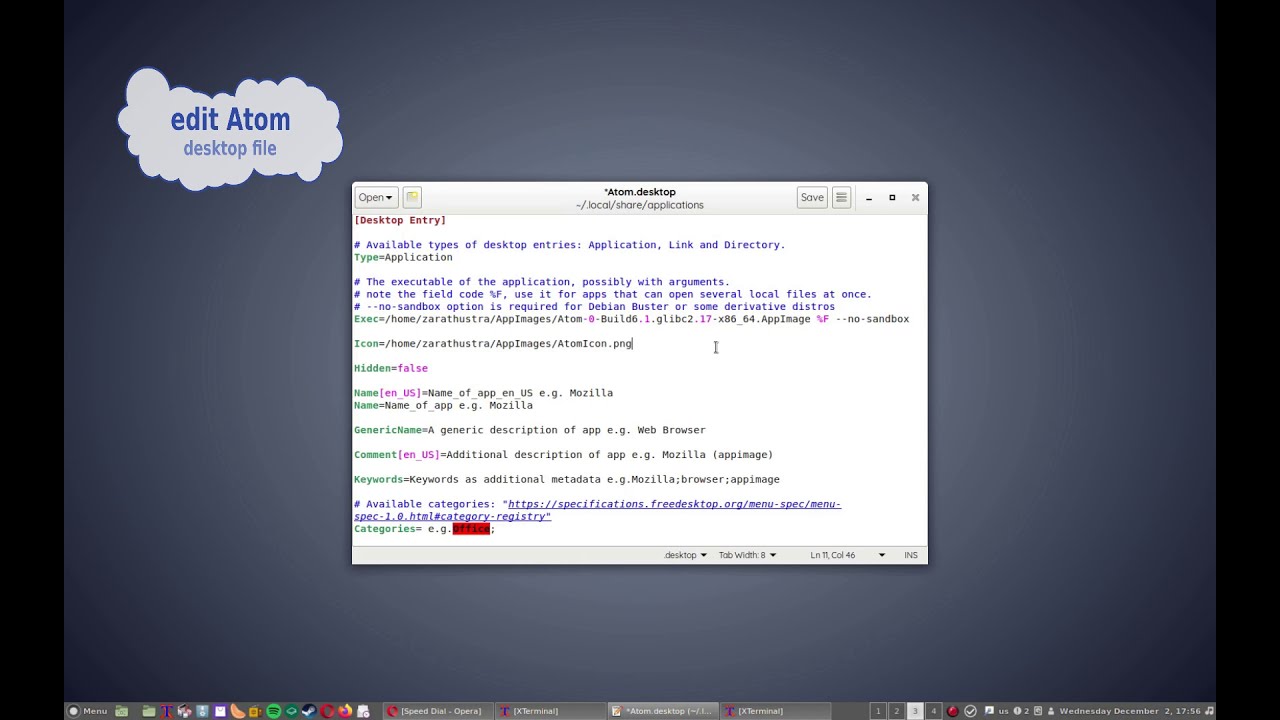Close the Atom.desktop editor window
The image size is (1280, 720).
(915, 198)
